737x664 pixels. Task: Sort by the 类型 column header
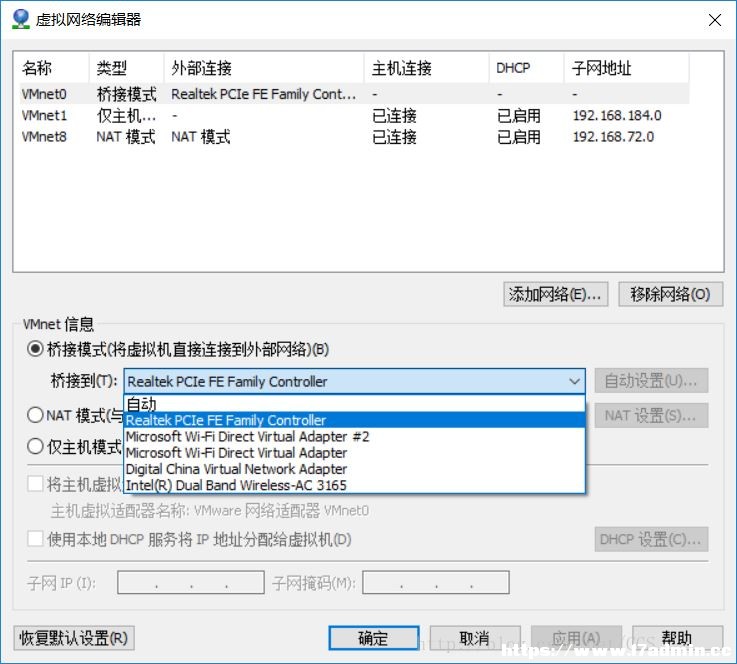click(x=126, y=68)
